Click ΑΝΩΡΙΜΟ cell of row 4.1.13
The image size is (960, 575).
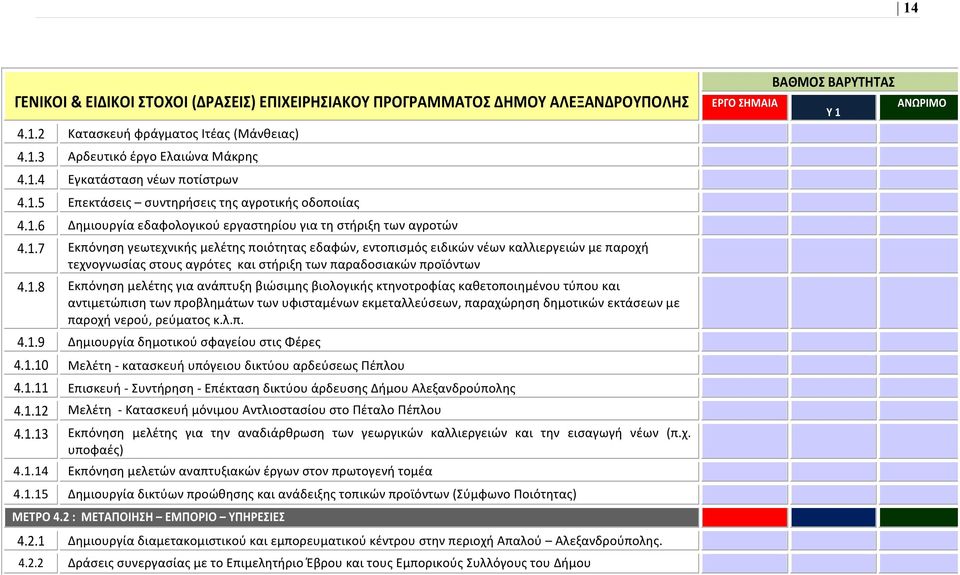(x=919, y=441)
